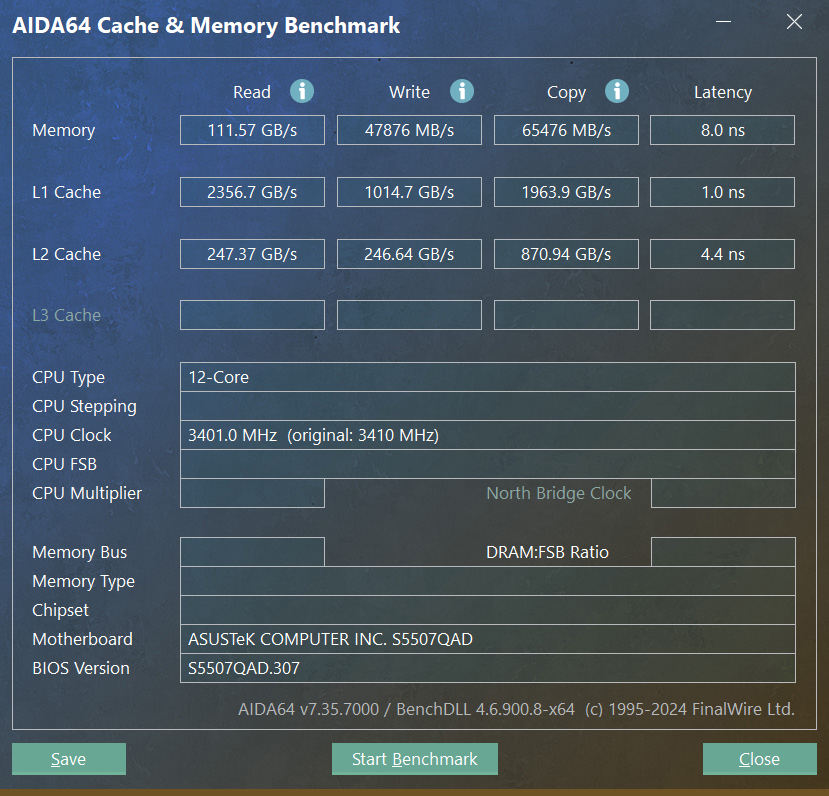Start the benchmark run
Screen dimensions: 829x796
point(414,759)
